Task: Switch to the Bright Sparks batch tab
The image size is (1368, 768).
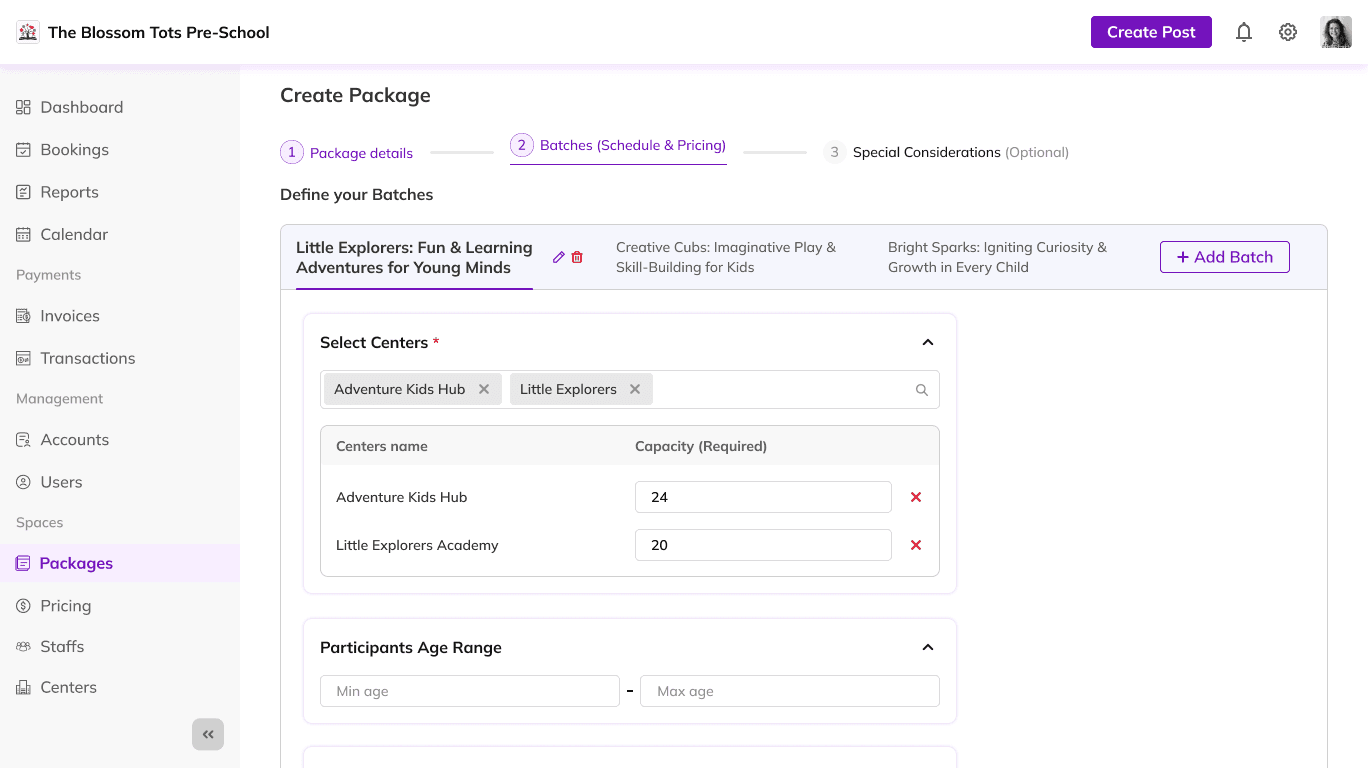Action: click(997, 257)
